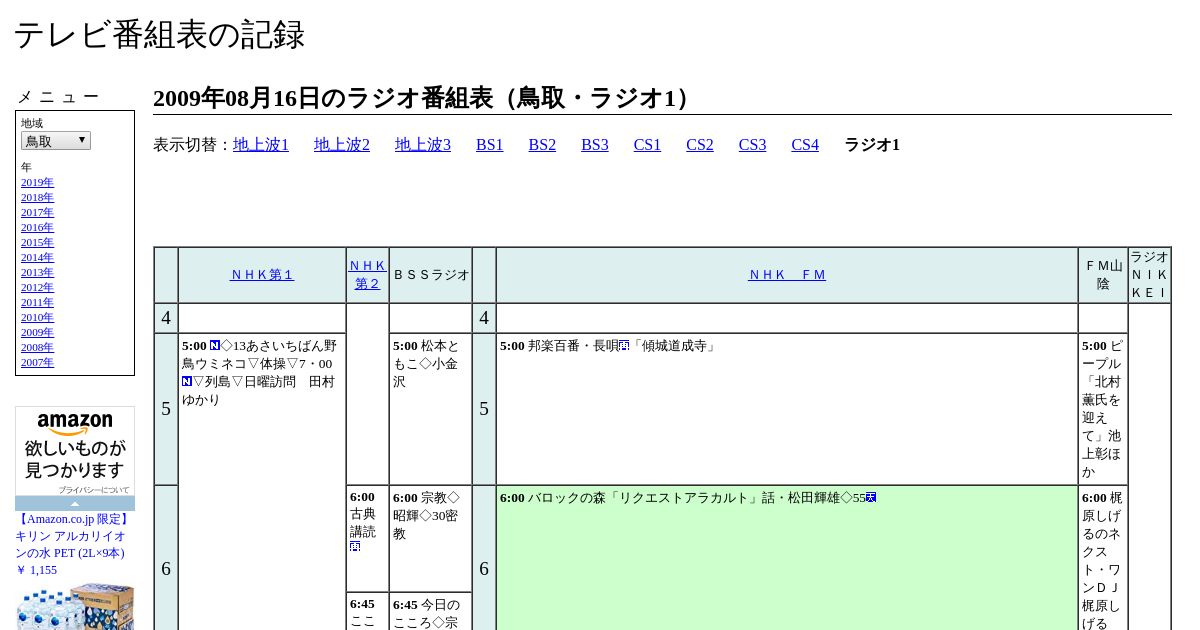
Task: Switch to CS4 listings
Action: (x=805, y=145)
